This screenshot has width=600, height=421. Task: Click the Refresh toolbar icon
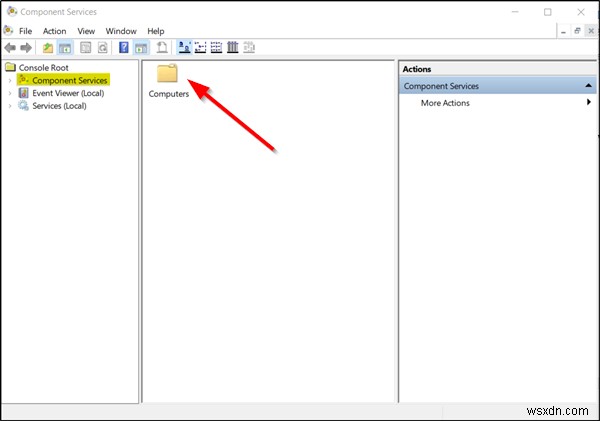[103, 48]
